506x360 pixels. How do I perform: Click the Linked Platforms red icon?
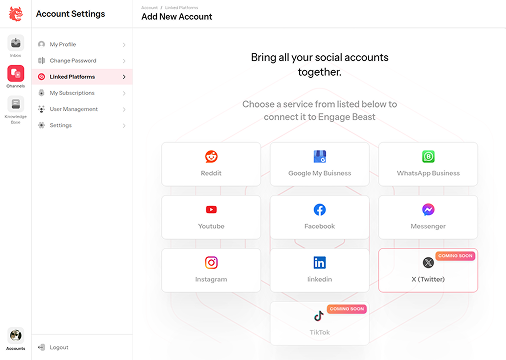(x=41, y=77)
